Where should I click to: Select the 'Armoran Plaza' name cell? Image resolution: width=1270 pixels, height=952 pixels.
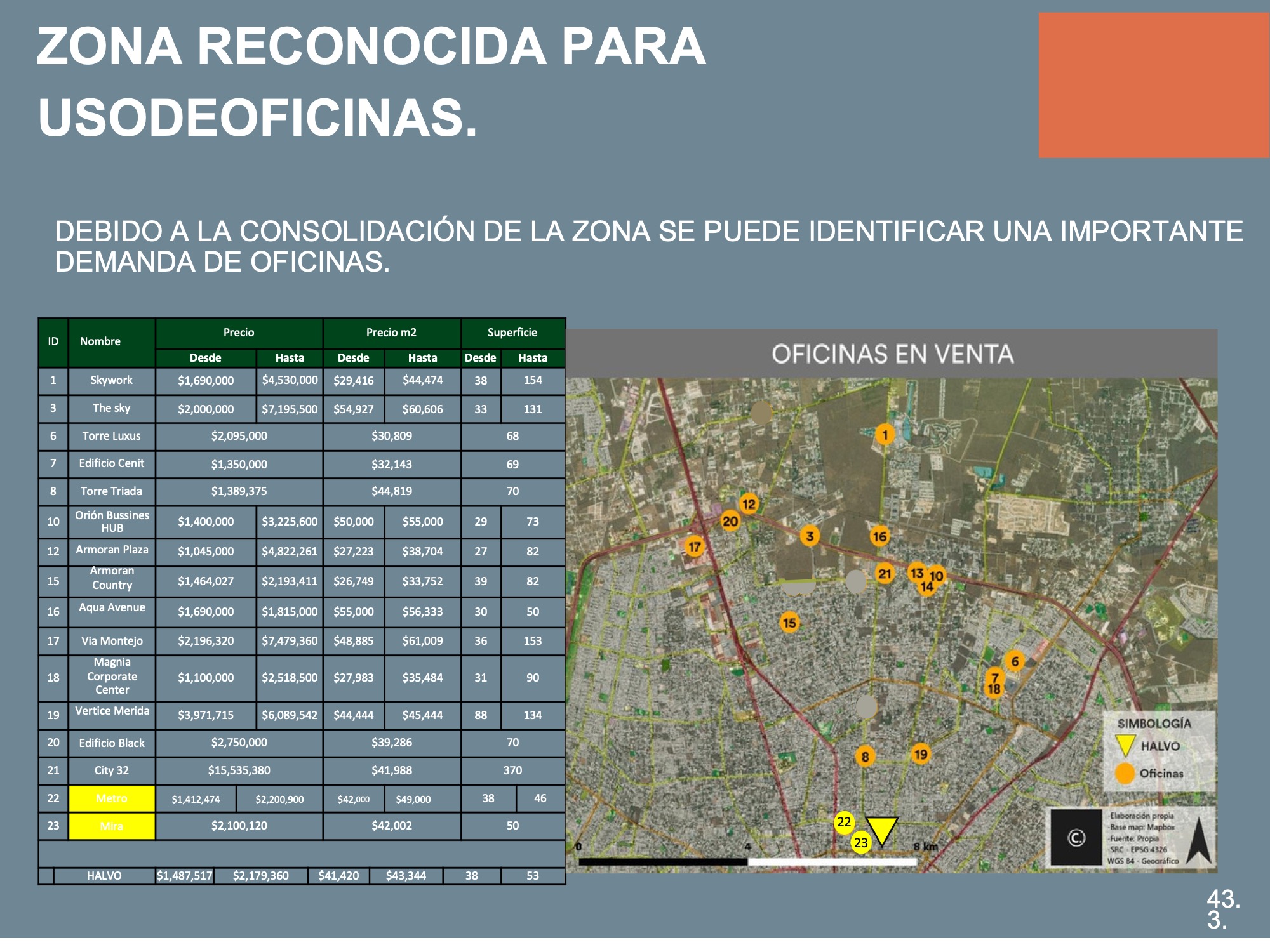point(112,552)
